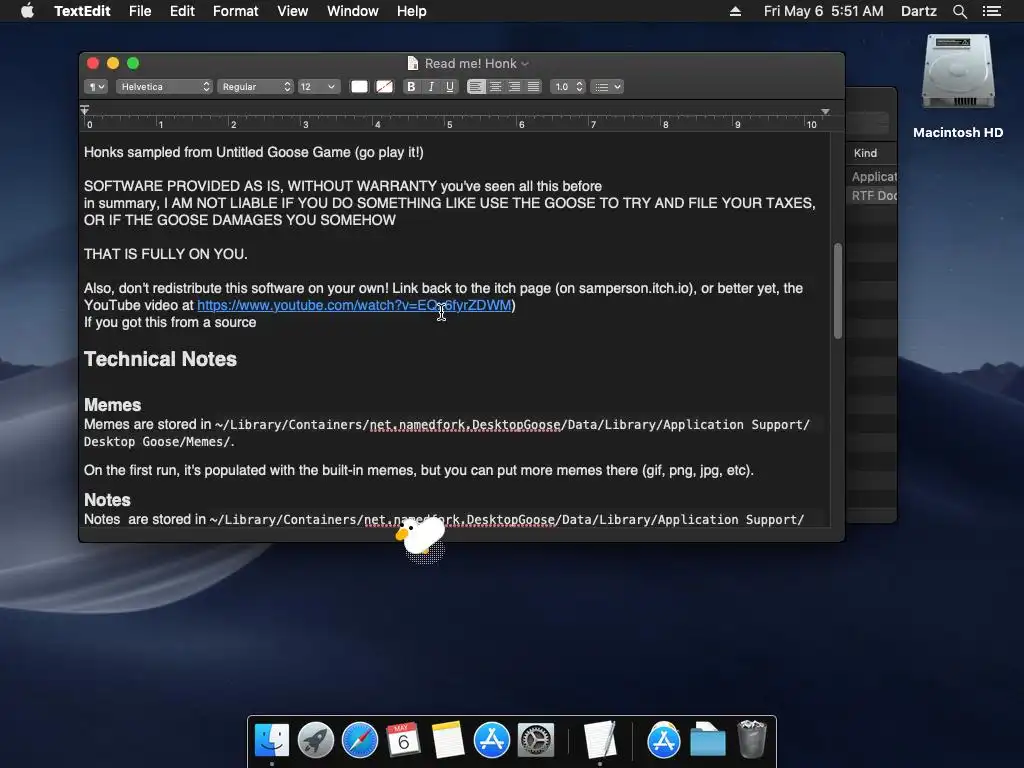Click the Kind column header in Finder window

pyautogui.click(x=865, y=153)
